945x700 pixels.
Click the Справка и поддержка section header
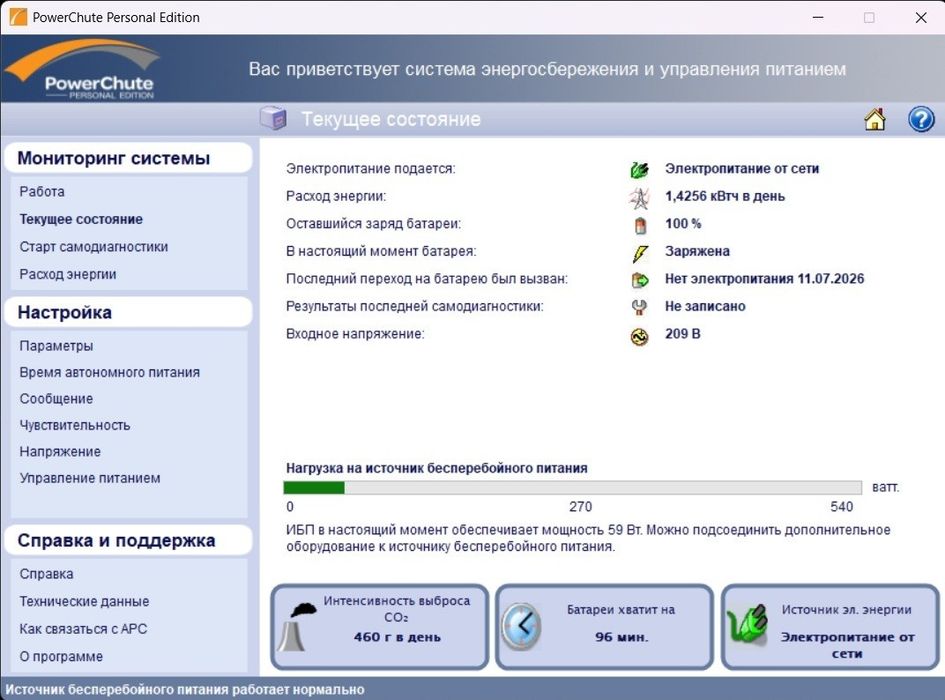(128, 540)
